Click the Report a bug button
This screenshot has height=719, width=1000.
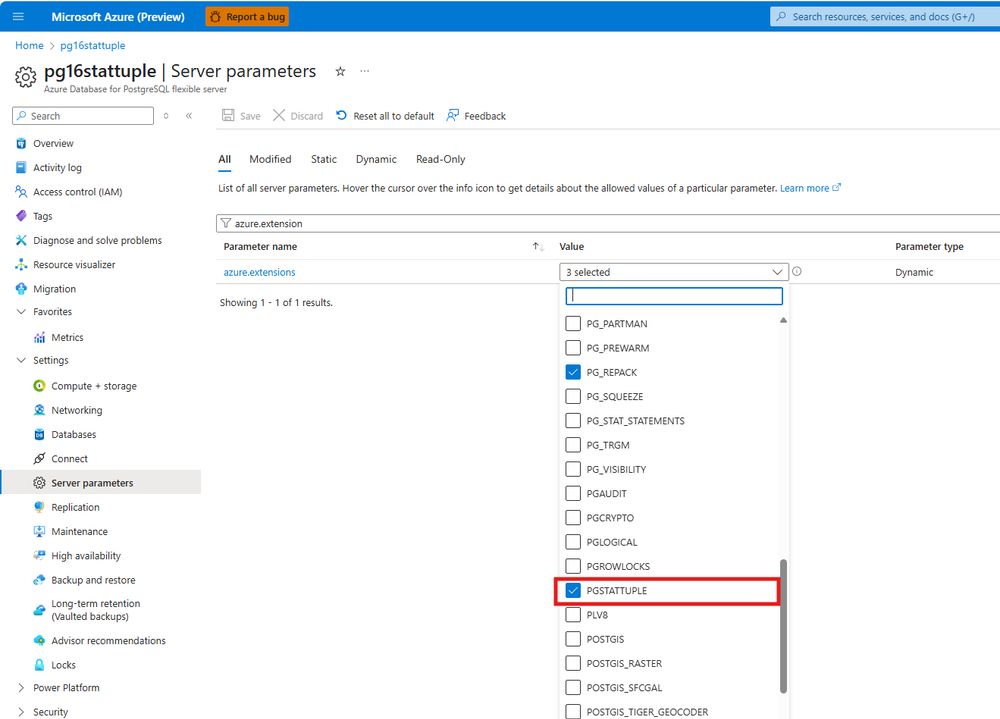[247, 17]
